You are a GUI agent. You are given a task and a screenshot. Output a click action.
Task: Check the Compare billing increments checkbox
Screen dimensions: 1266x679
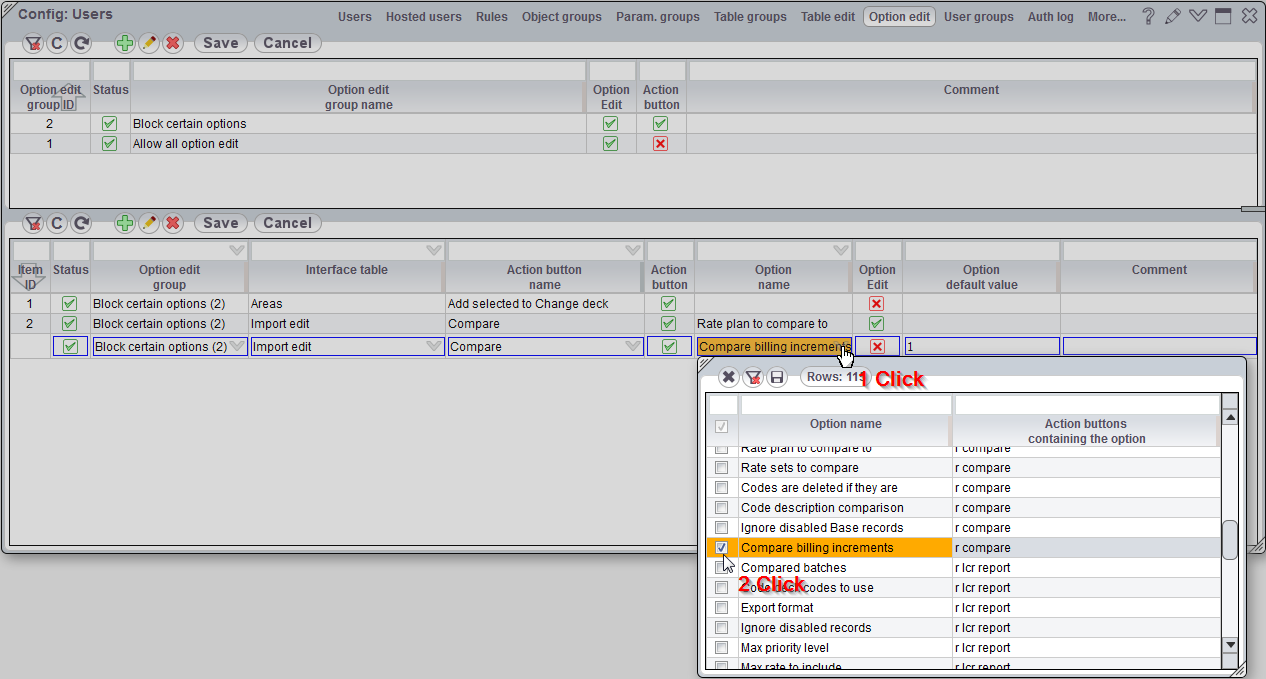(x=722, y=547)
